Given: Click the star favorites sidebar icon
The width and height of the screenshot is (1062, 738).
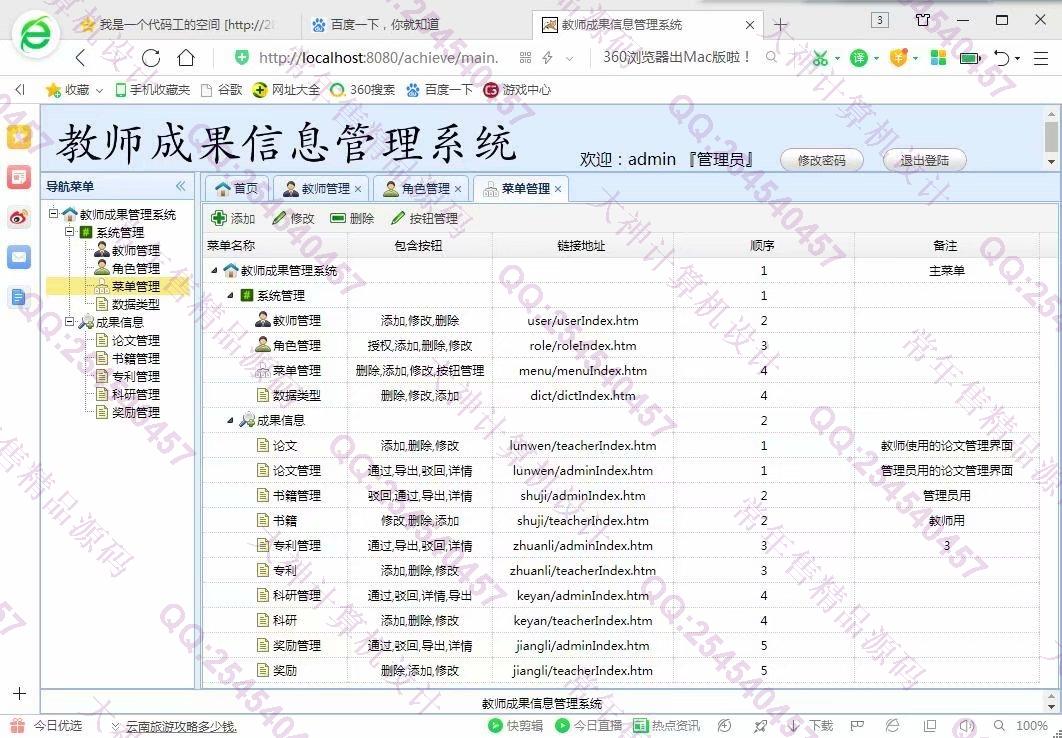Looking at the screenshot, I should [x=19, y=137].
